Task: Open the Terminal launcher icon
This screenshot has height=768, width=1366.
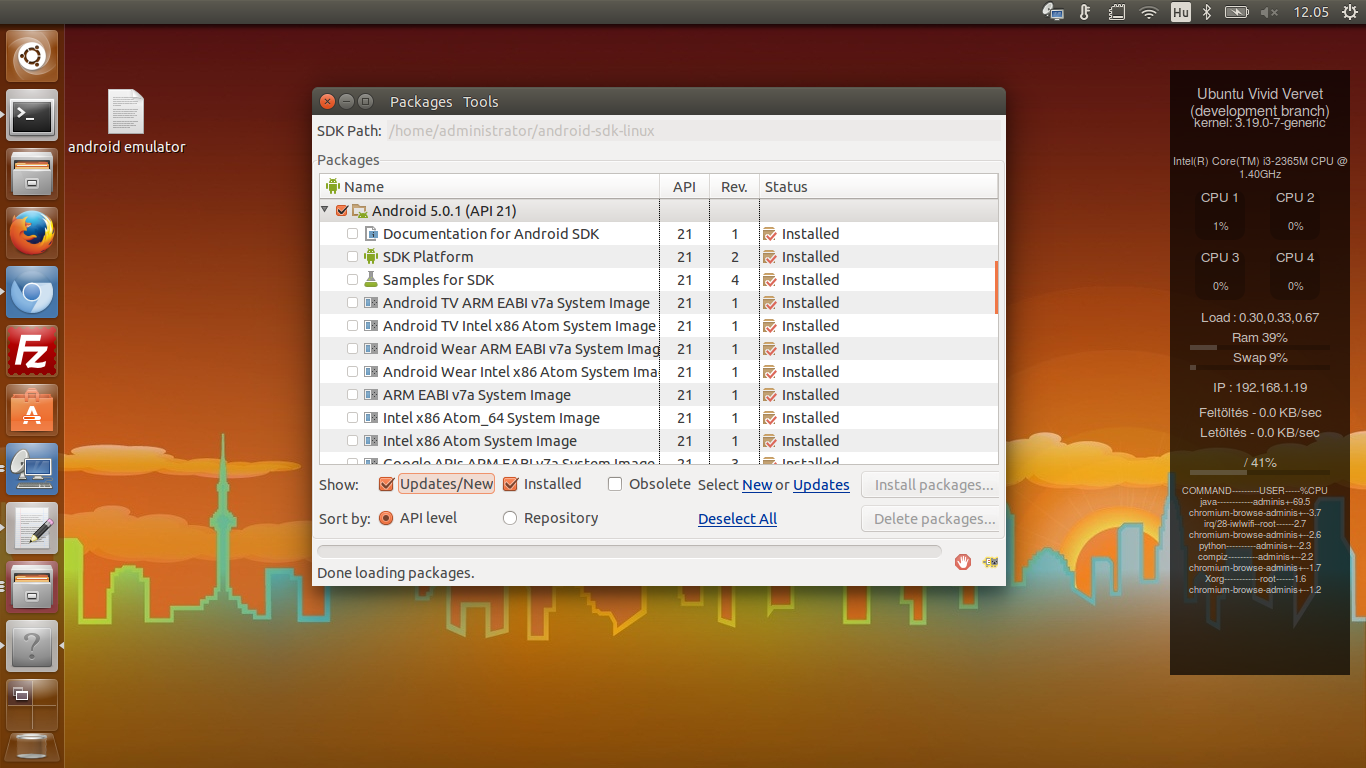Action: tap(33, 116)
